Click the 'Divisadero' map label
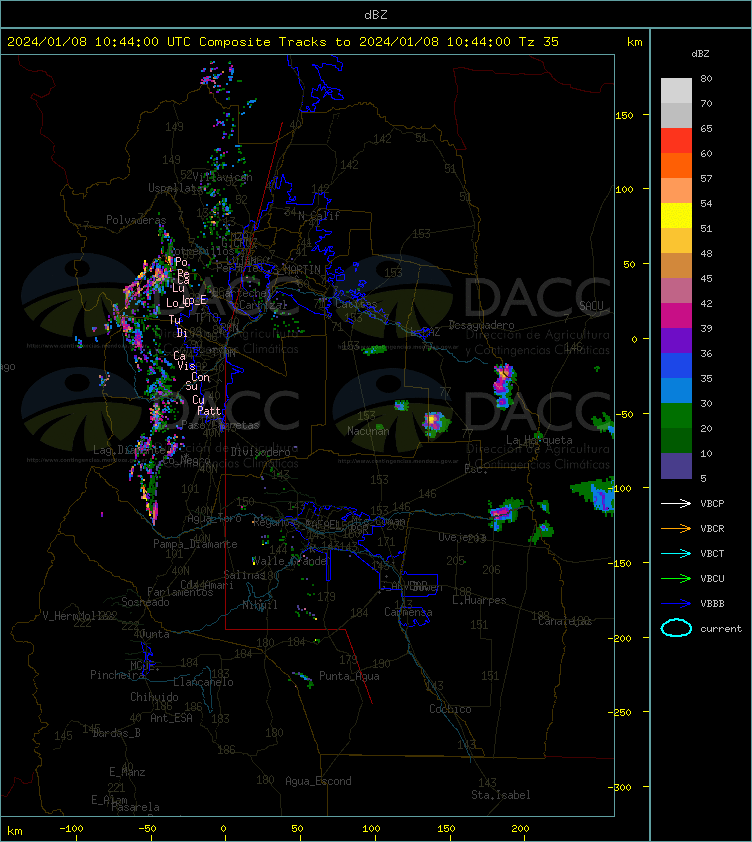This screenshot has height=842, width=752. tap(261, 452)
